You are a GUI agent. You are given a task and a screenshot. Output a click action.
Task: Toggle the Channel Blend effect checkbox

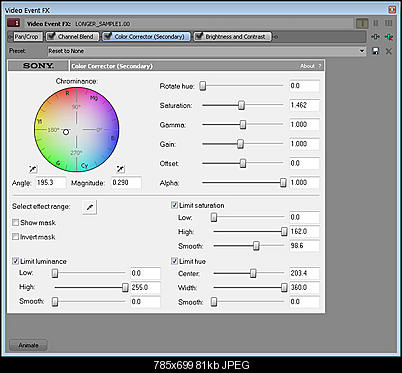pos(51,36)
